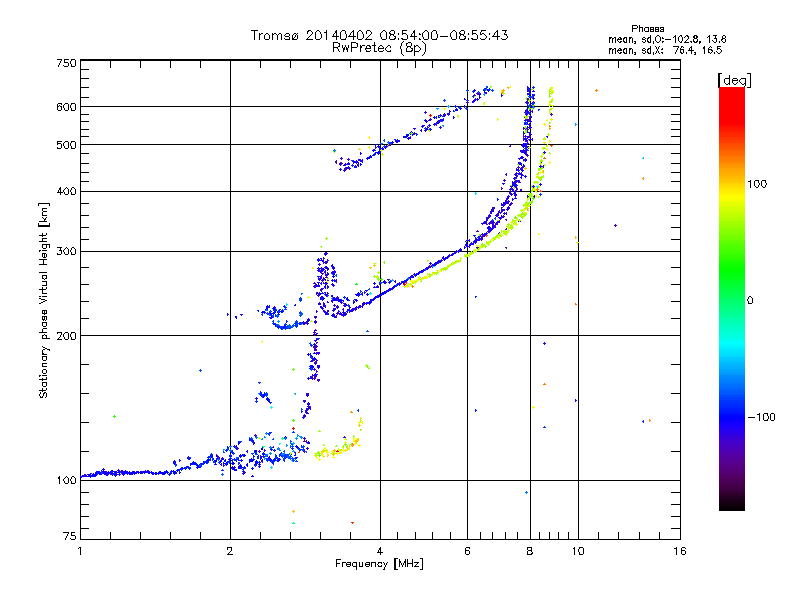The height and width of the screenshot is (600, 800).
Task: Click the y-axis tick label '600'
Action: pyautogui.click(x=67, y=107)
